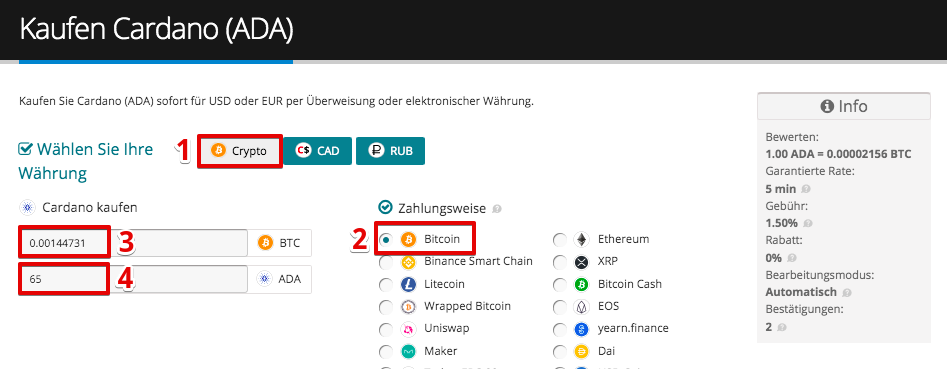Click the Bitcoin Cash green icon
Image resolution: width=947 pixels, height=369 pixels.
point(581,284)
